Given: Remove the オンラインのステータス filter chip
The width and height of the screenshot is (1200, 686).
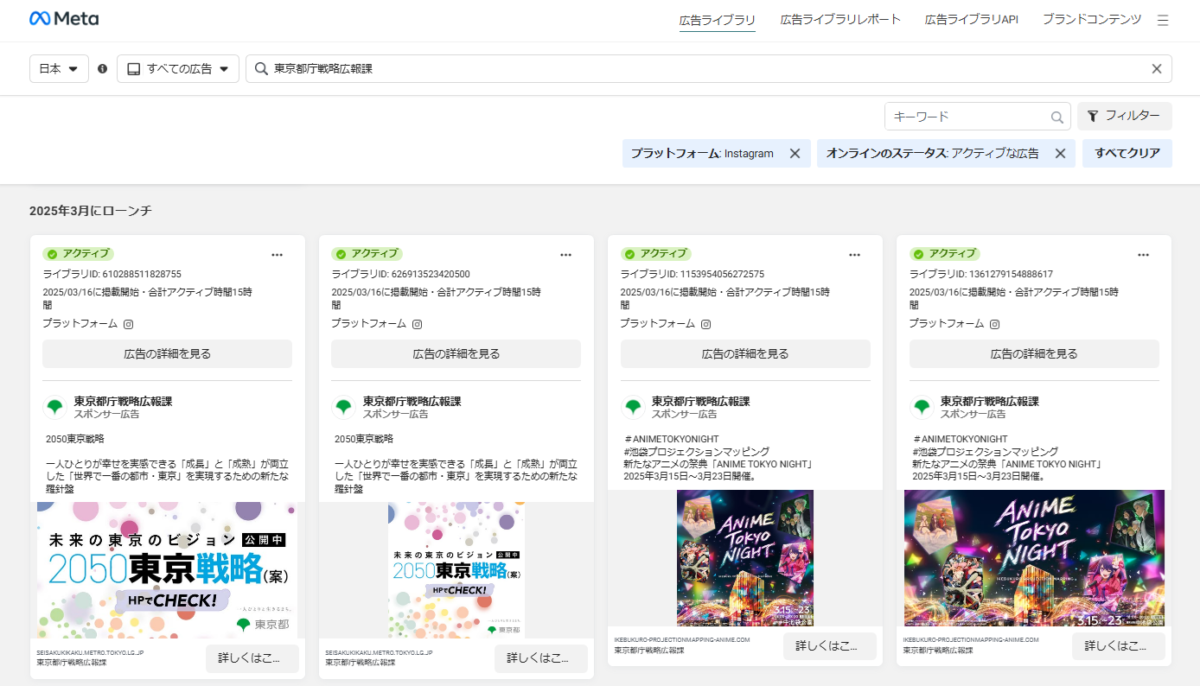Looking at the screenshot, I should [1060, 153].
